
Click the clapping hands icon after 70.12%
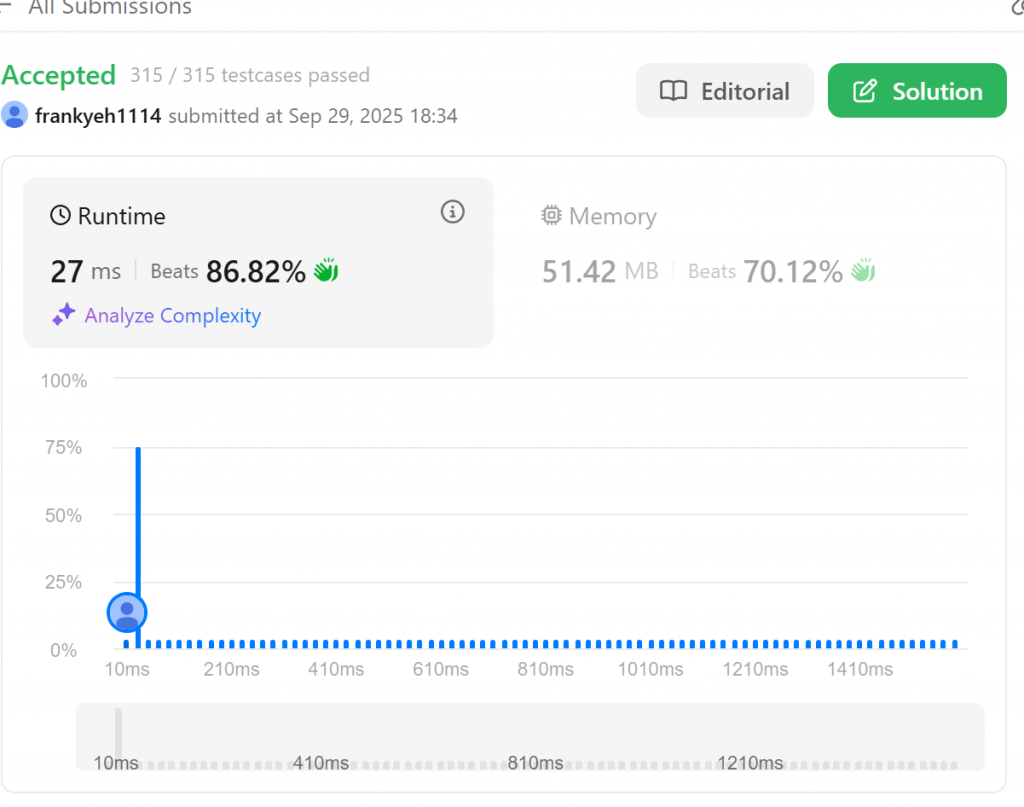tap(863, 270)
